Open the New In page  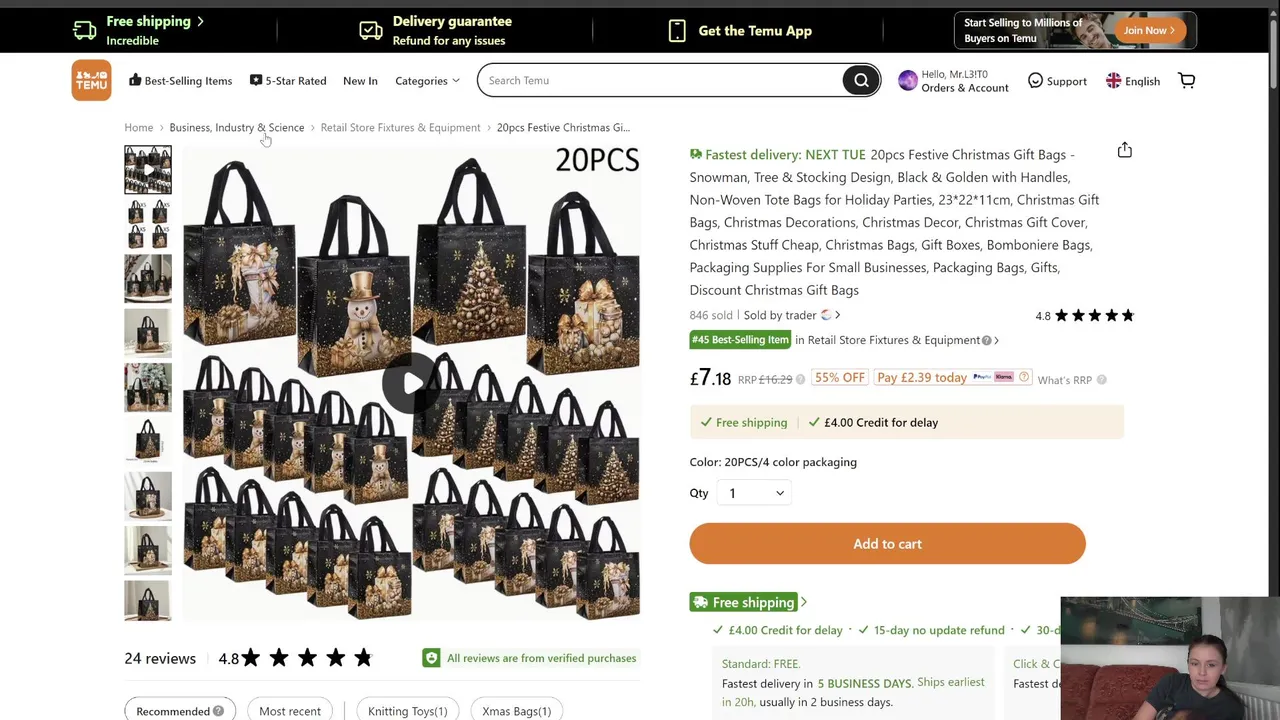(x=360, y=81)
